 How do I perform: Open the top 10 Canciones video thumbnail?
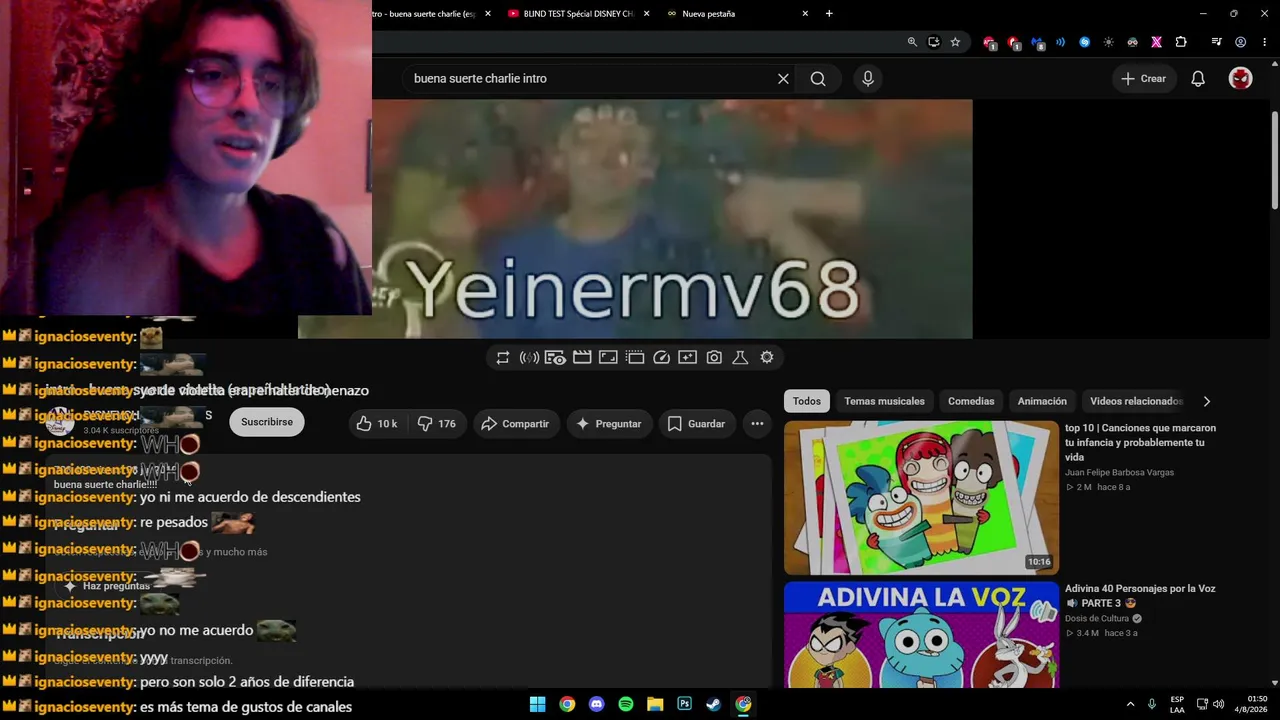[x=921, y=497]
